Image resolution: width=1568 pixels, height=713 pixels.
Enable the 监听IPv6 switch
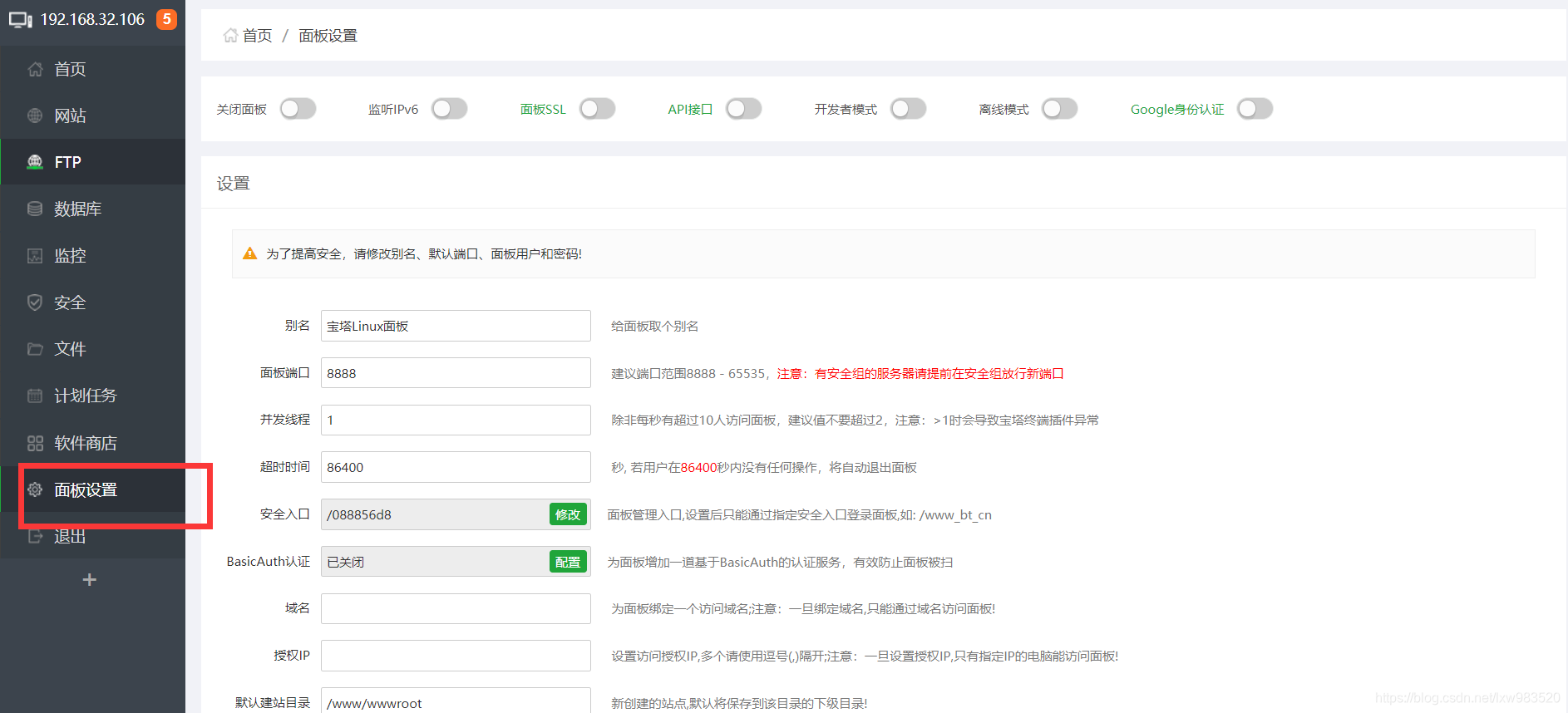click(449, 109)
